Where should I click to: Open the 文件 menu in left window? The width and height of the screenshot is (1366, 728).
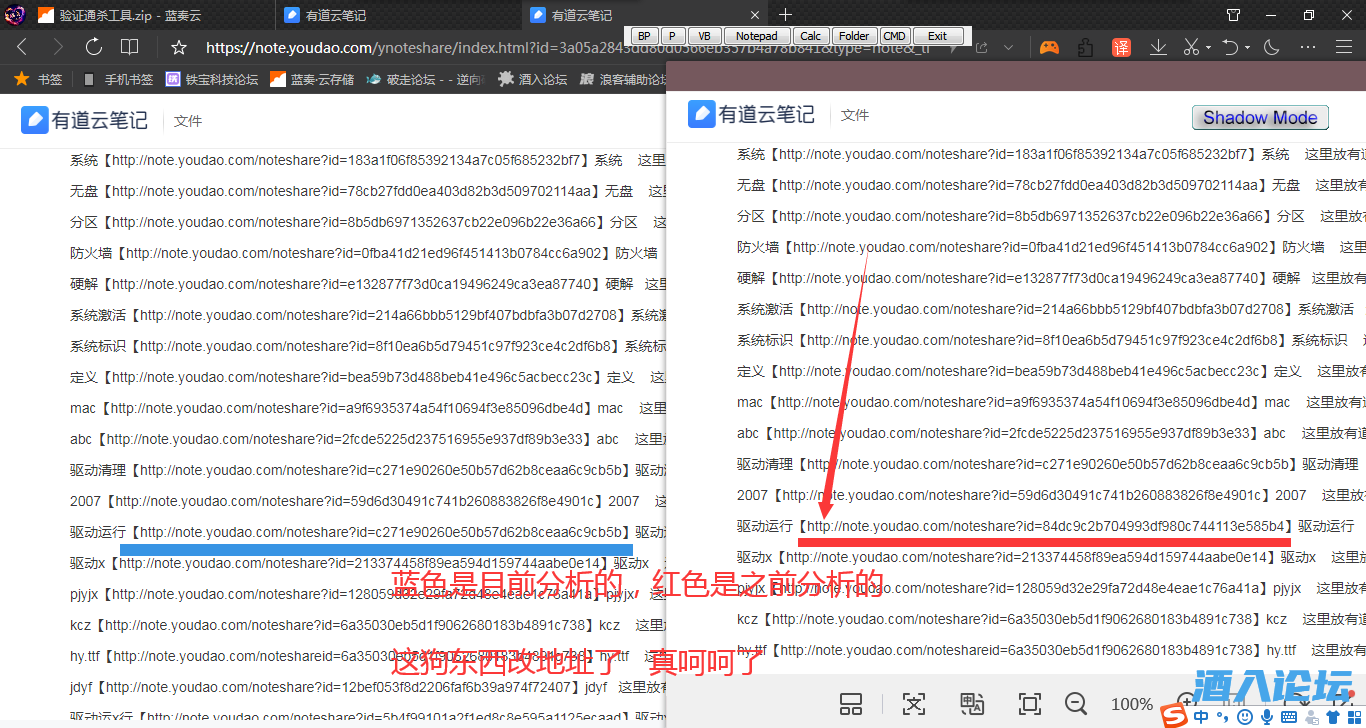coord(187,121)
